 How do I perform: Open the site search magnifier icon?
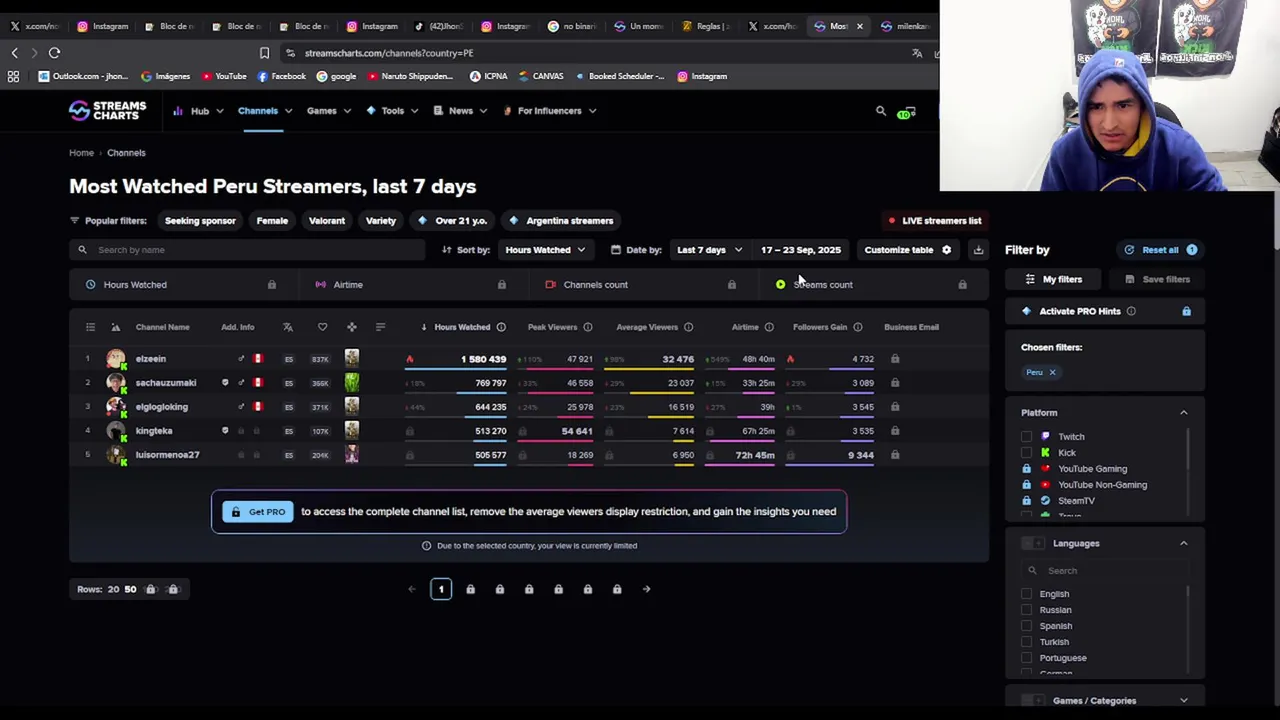tap(881, 111)
